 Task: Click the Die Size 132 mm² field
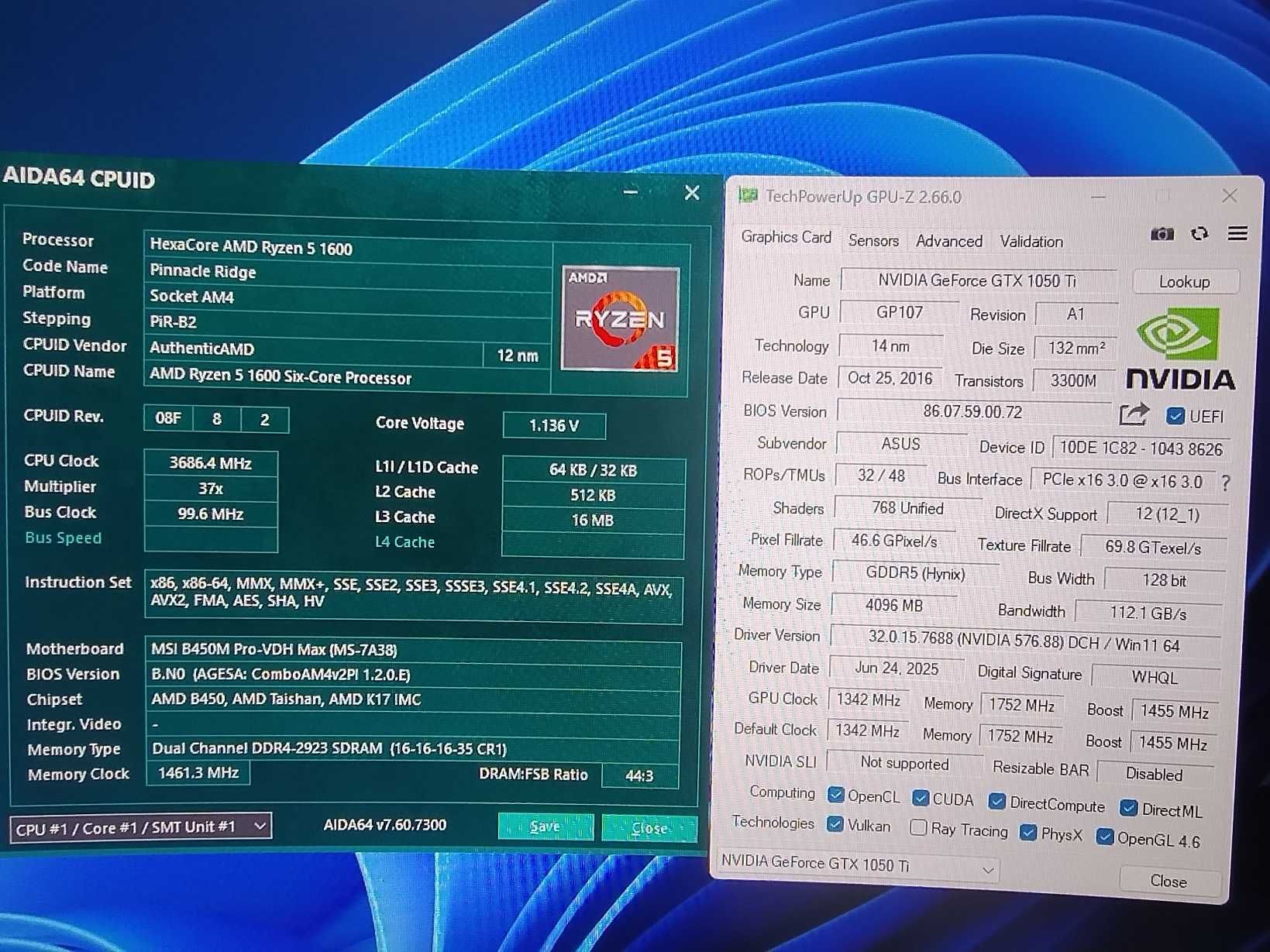1076,348
